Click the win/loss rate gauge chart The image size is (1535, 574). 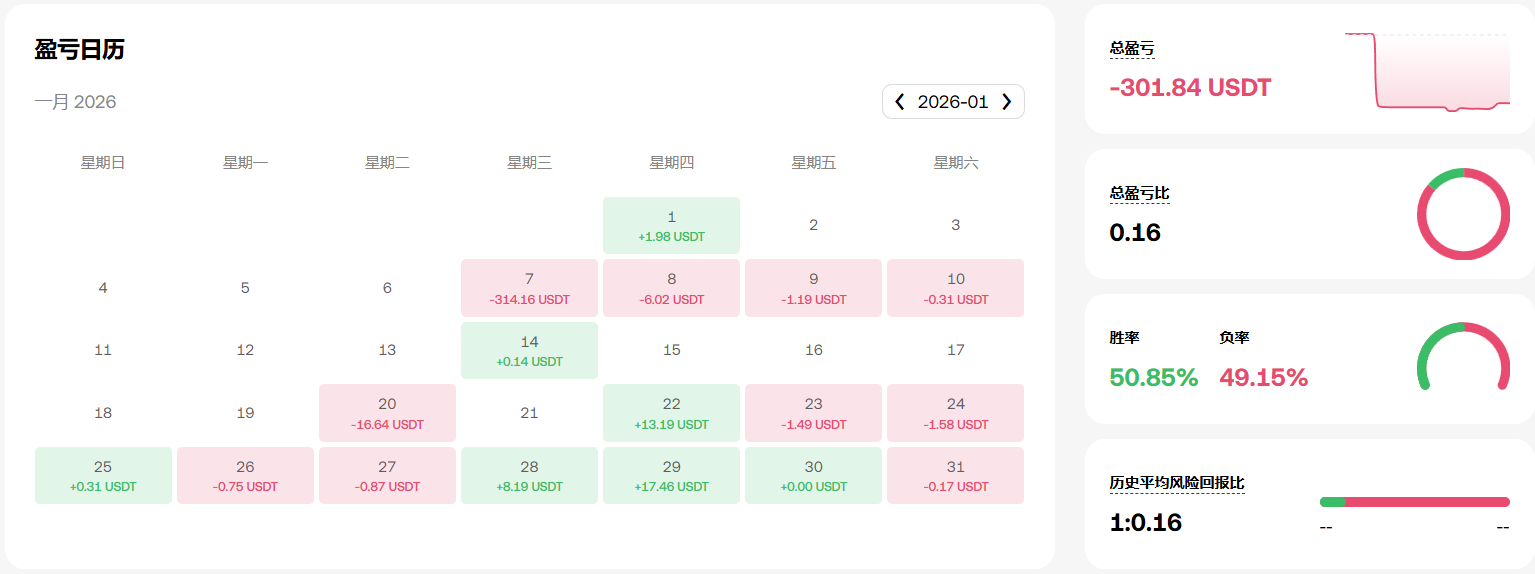point(1463,357)
